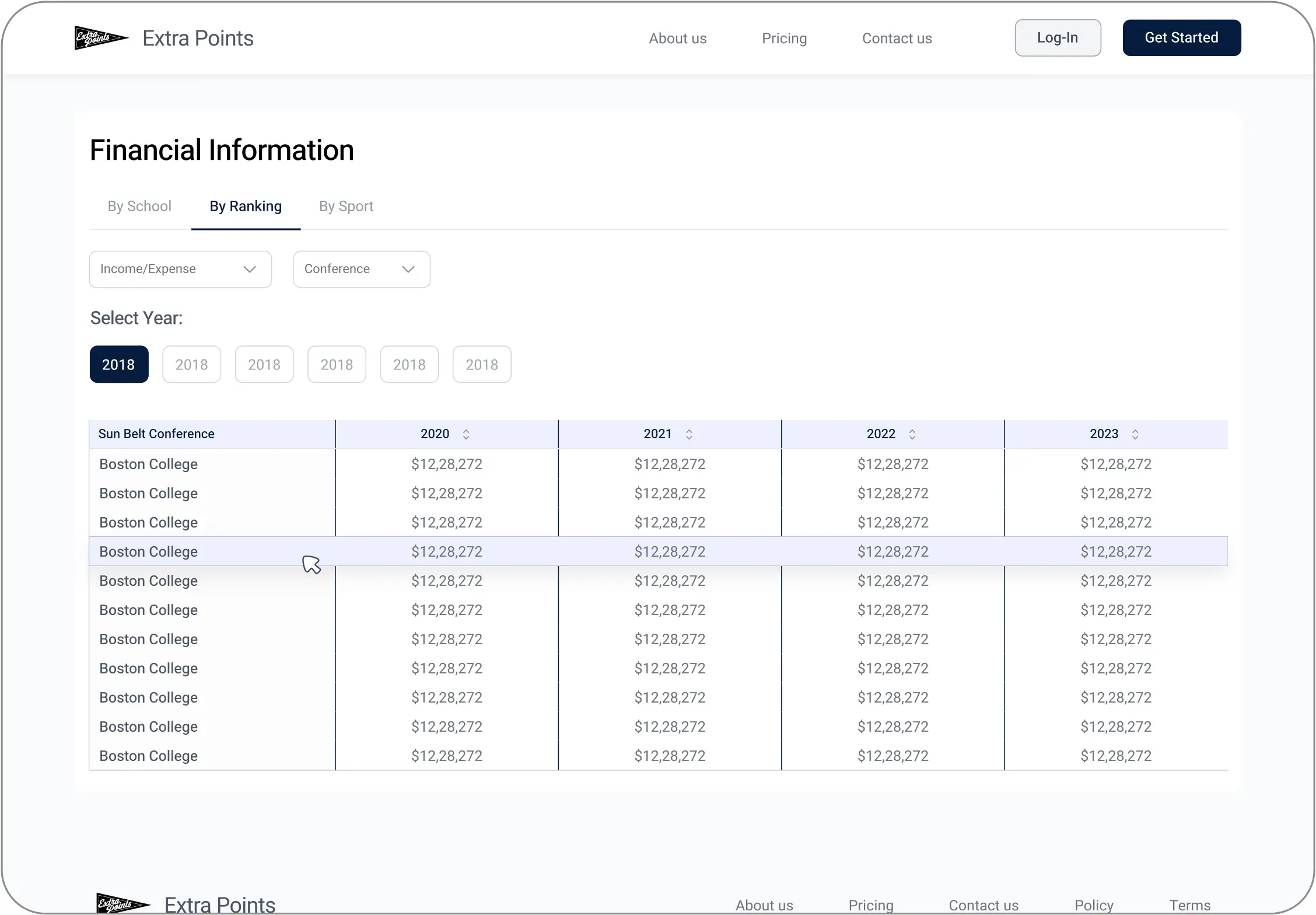Click the footer Extra Points pennant logo

pyautogui.click(x=123, y=904)
